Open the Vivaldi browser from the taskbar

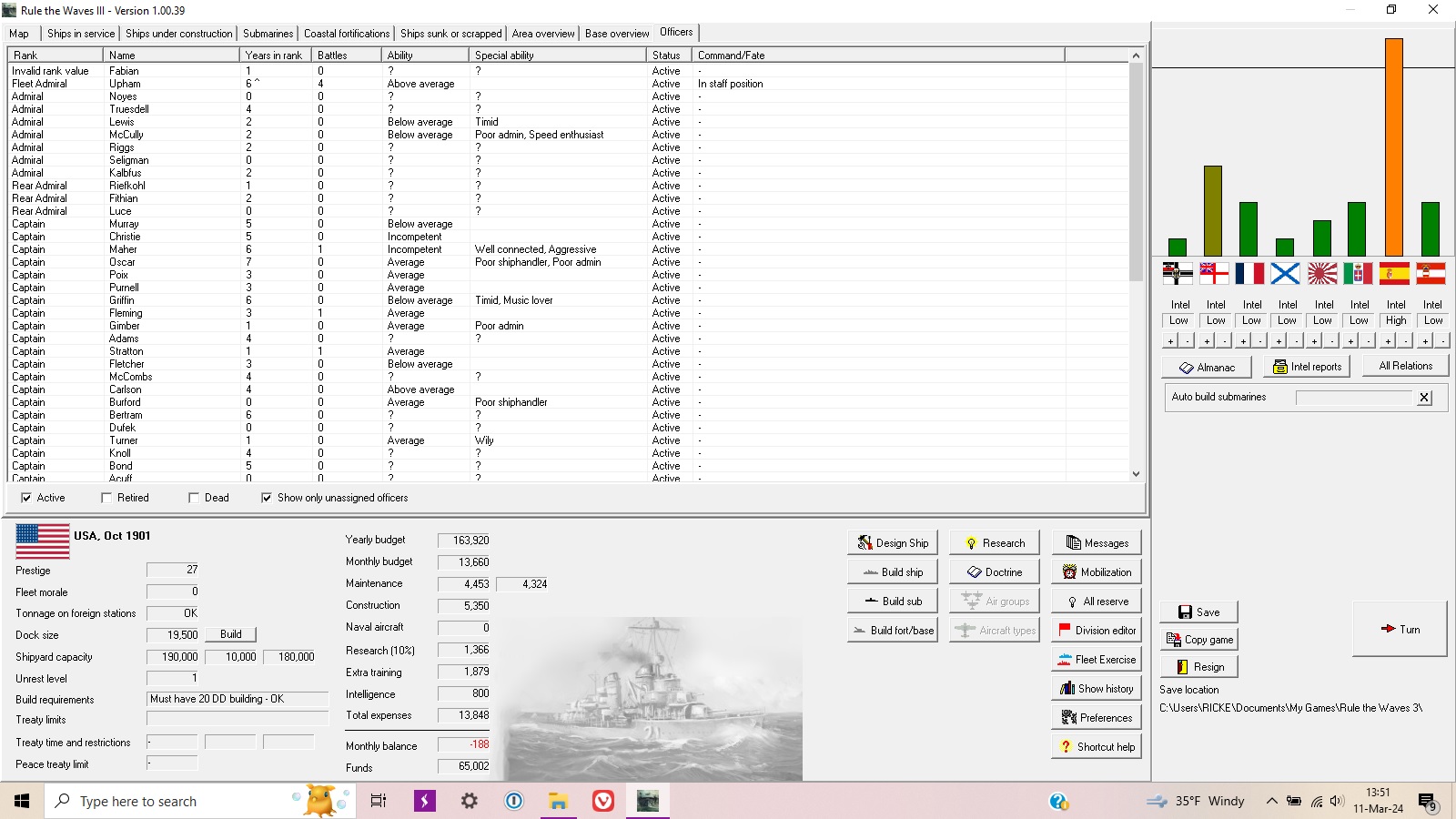pos(602,801)
